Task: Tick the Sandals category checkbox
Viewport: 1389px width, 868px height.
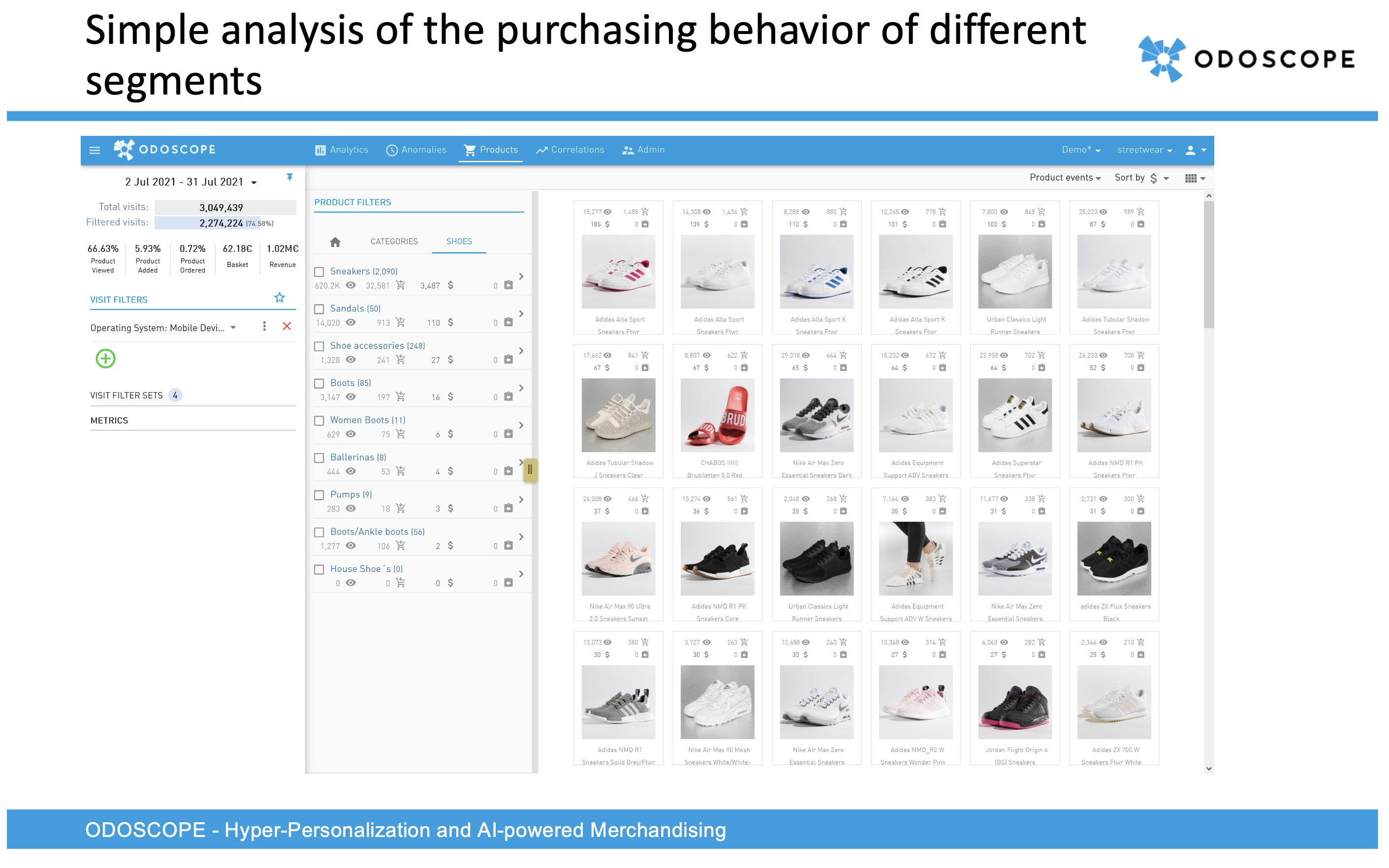Action: coord(319,310)
